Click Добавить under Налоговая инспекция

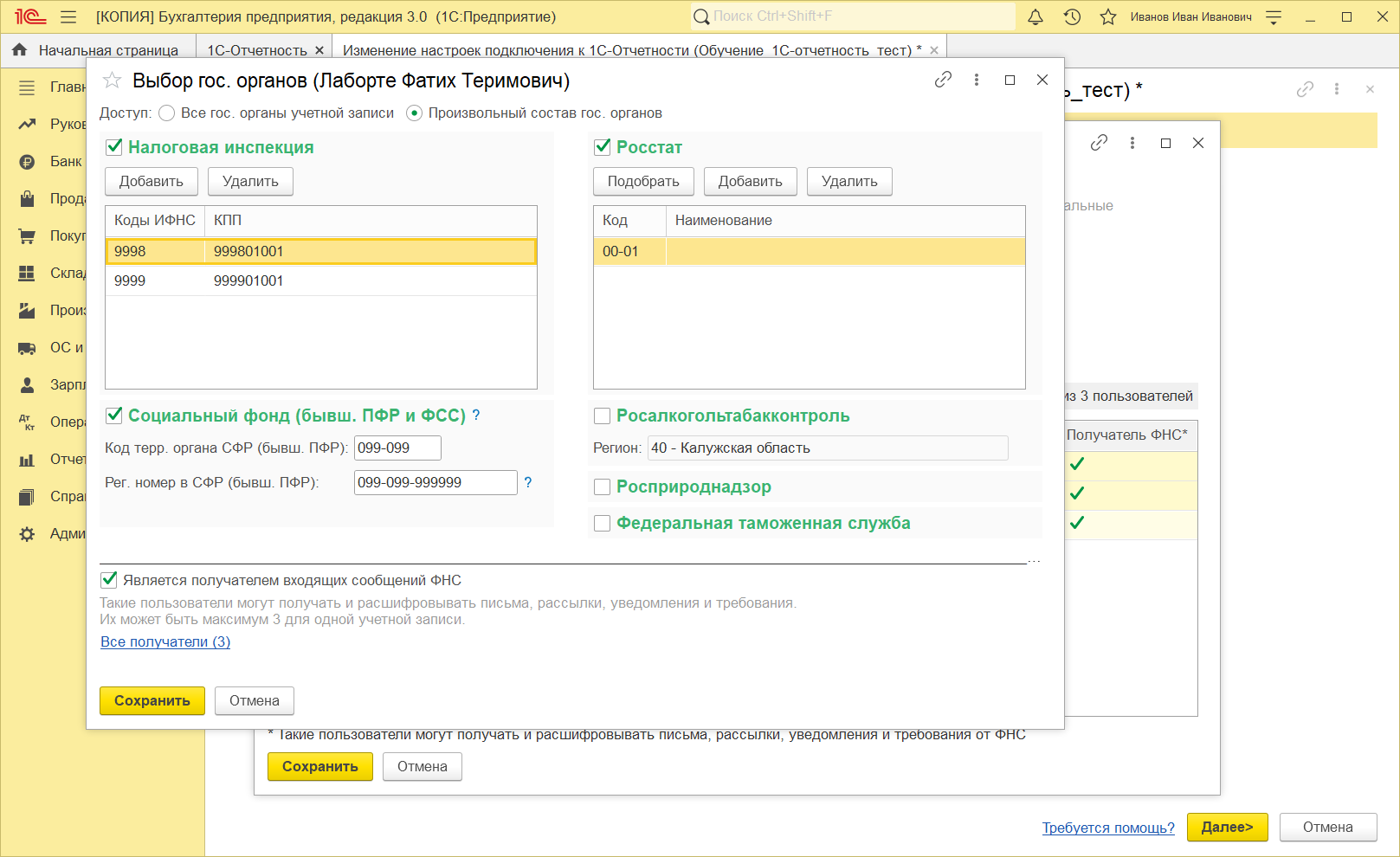coord(152,181)
